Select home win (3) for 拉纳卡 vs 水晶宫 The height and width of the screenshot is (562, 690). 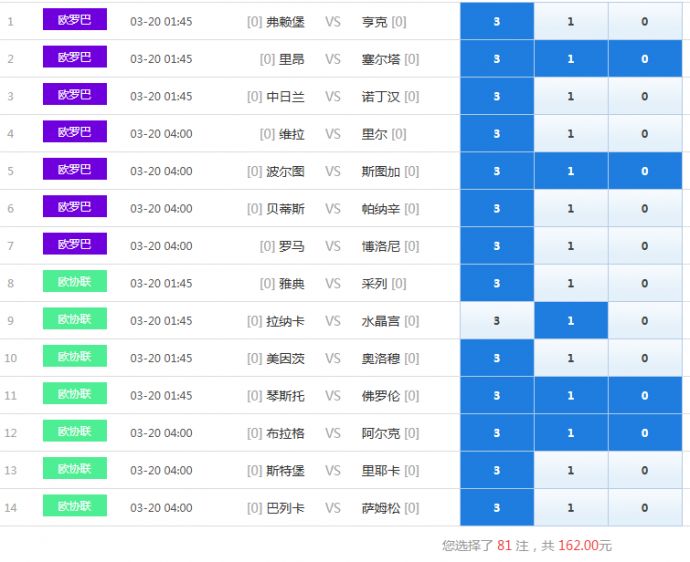click(x=497, y=321)
